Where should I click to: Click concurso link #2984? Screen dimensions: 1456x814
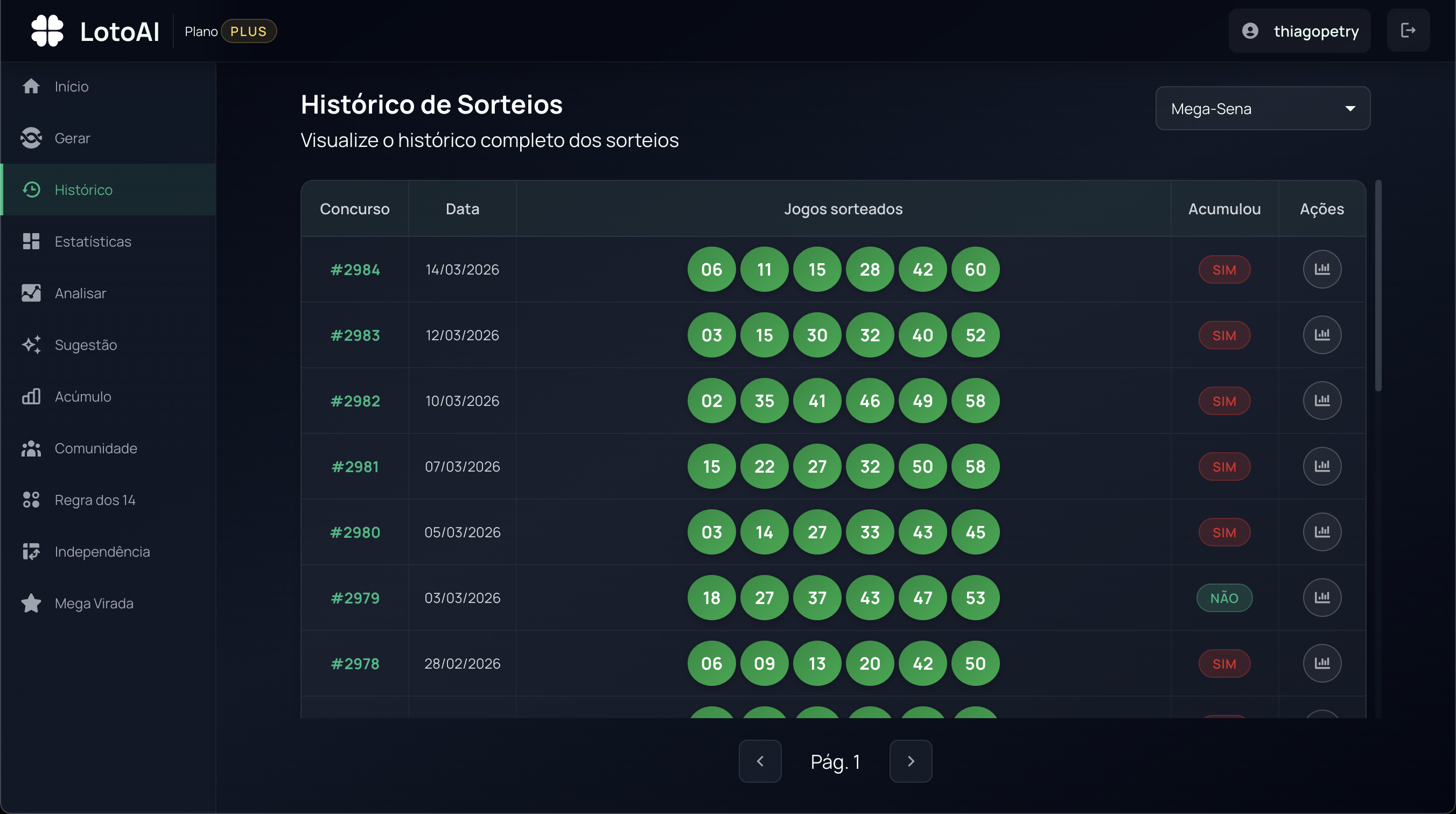pos(355,270)
